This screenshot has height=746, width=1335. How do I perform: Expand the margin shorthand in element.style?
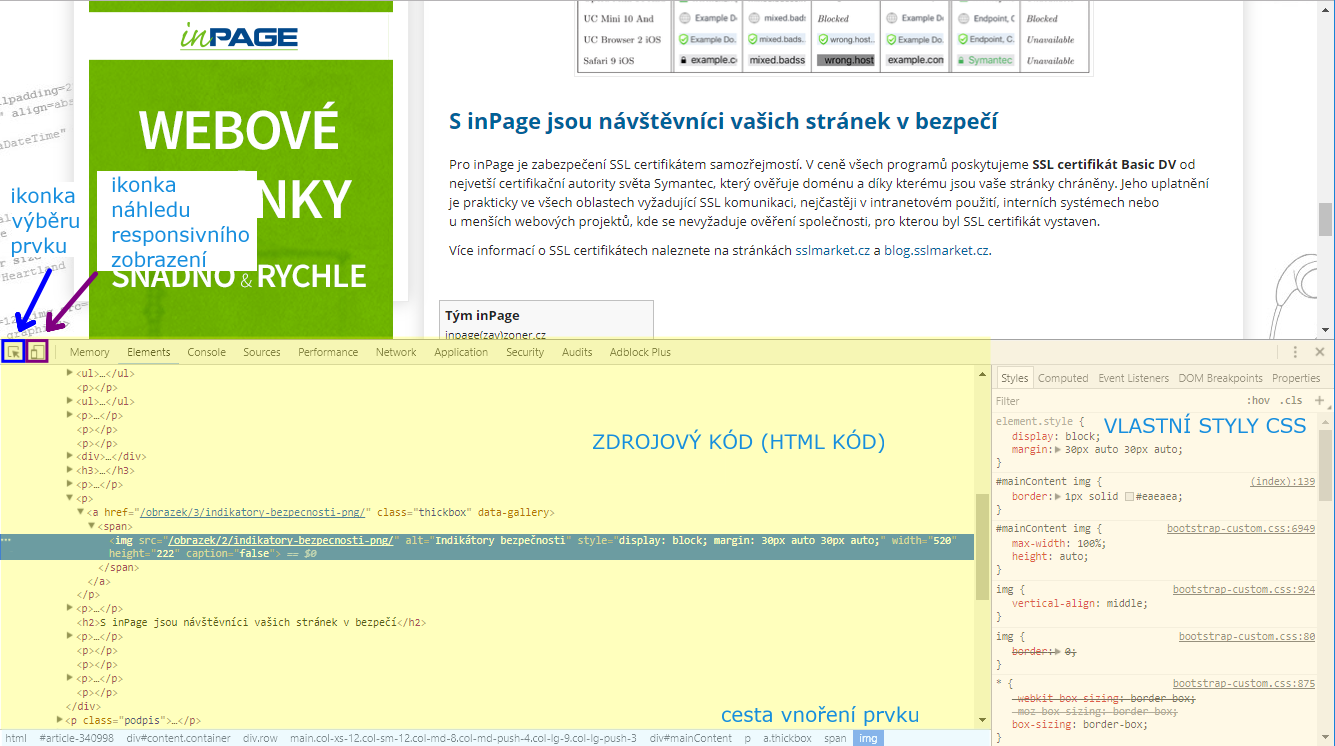point(1059,450)
